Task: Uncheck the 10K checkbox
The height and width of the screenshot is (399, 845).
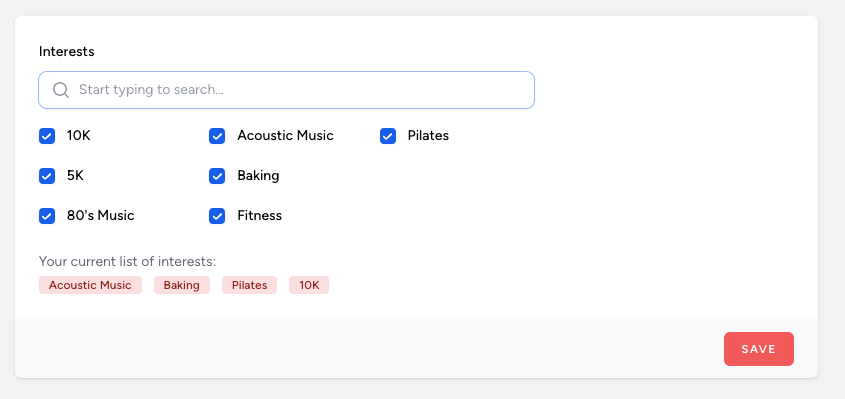Action: (47, 136)
